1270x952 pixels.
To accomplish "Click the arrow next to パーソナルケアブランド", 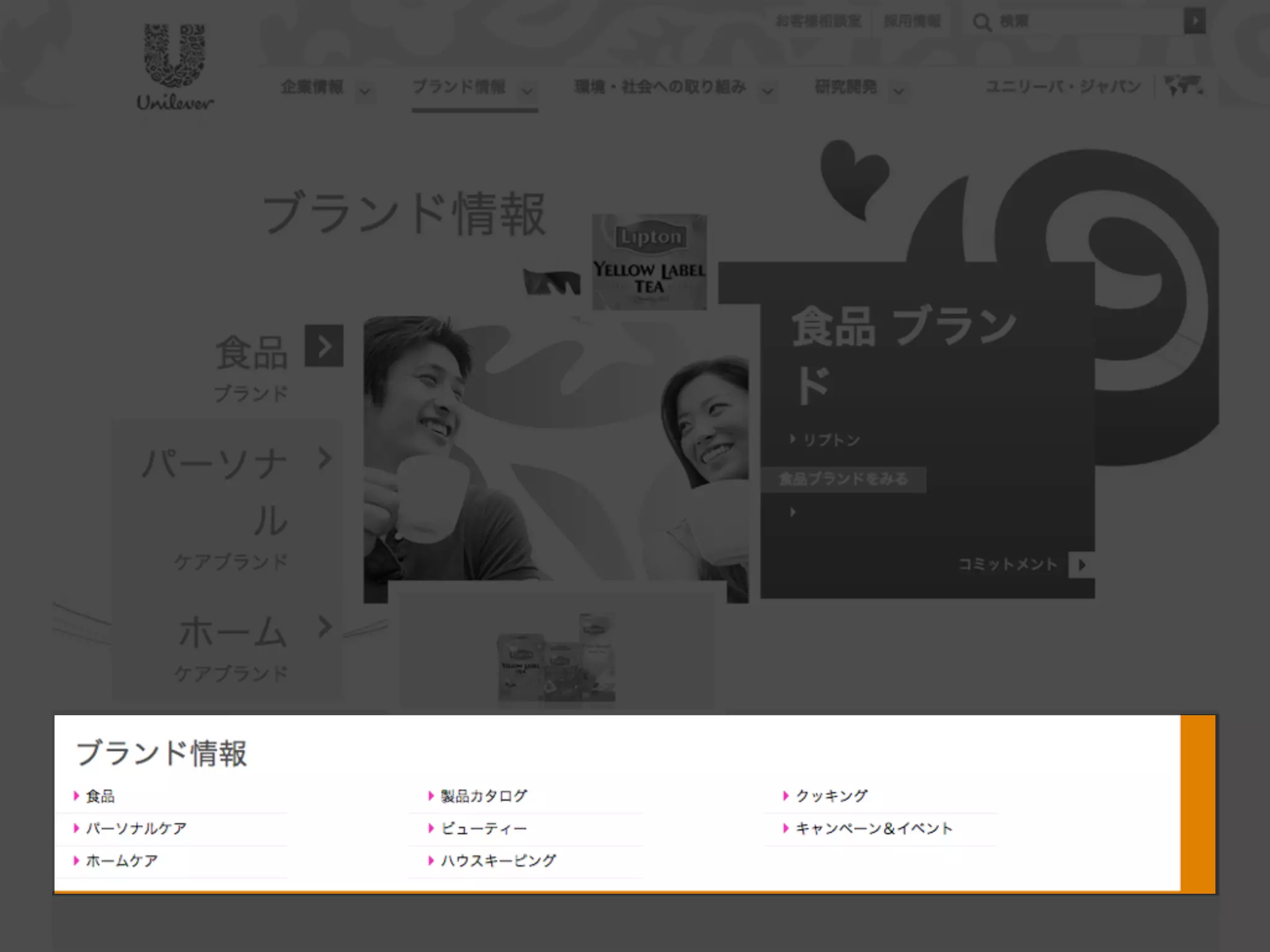I will click(324, 459).
